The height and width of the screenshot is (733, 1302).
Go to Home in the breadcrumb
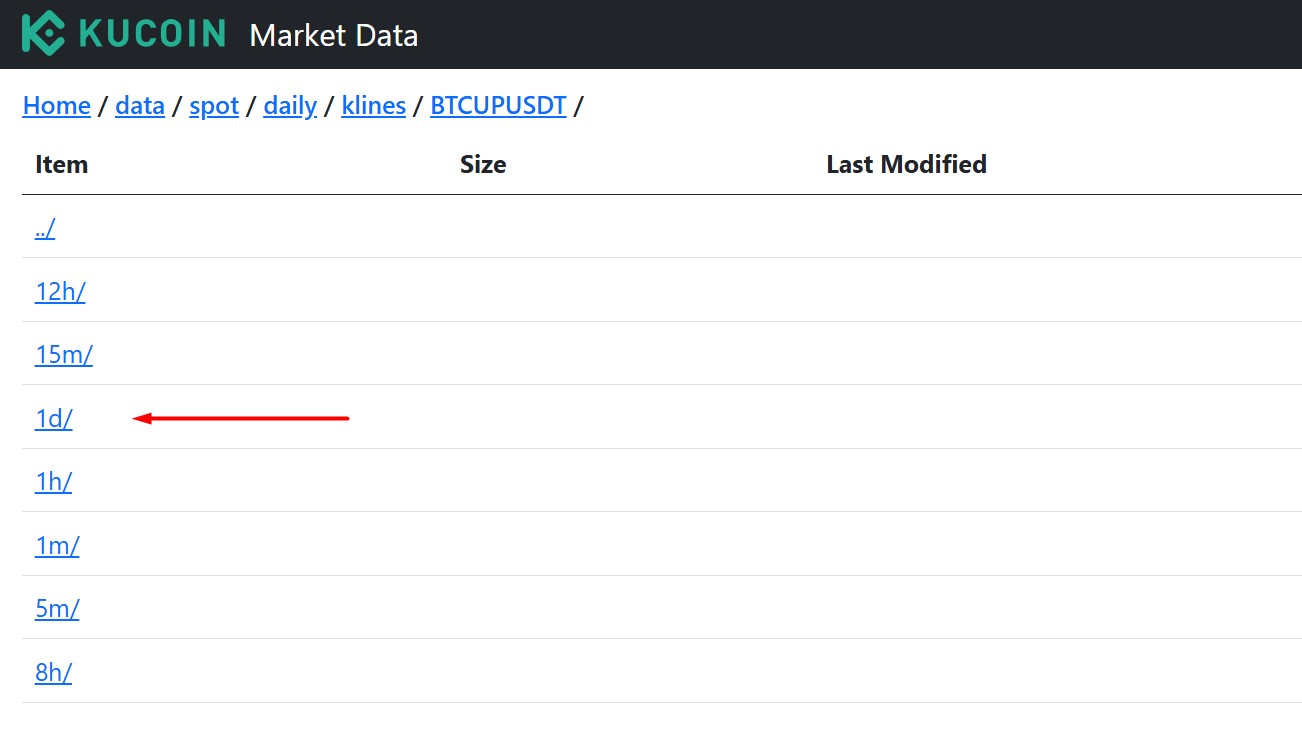pyautogui.click(x=57, y=105)
